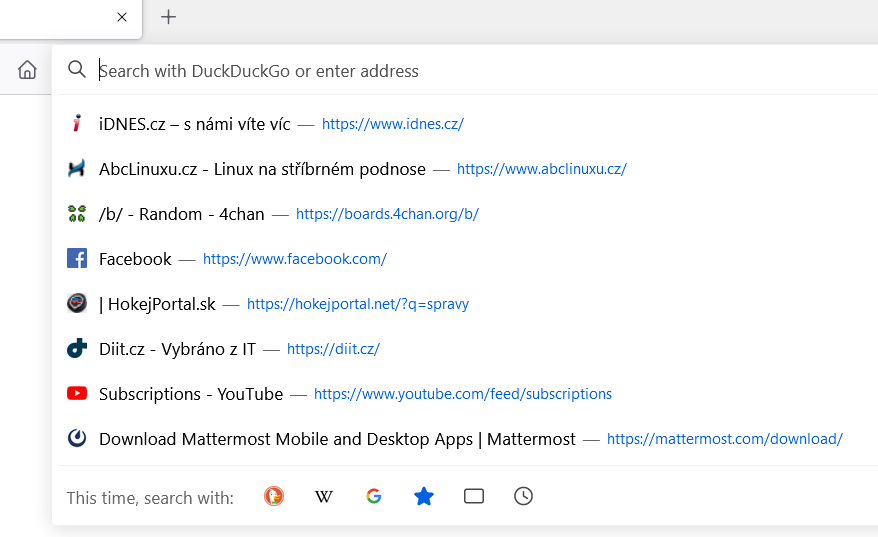Open https://boards.4chan.org/b/ link
878x537 pixels.
387,214
